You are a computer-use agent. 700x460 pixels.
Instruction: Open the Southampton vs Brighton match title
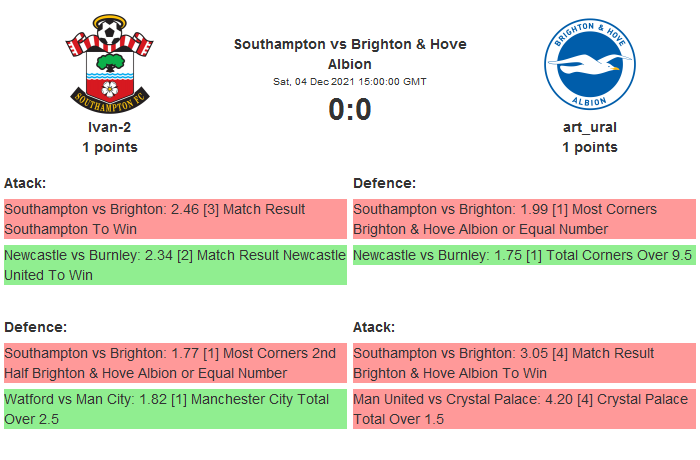click(350, 54)
